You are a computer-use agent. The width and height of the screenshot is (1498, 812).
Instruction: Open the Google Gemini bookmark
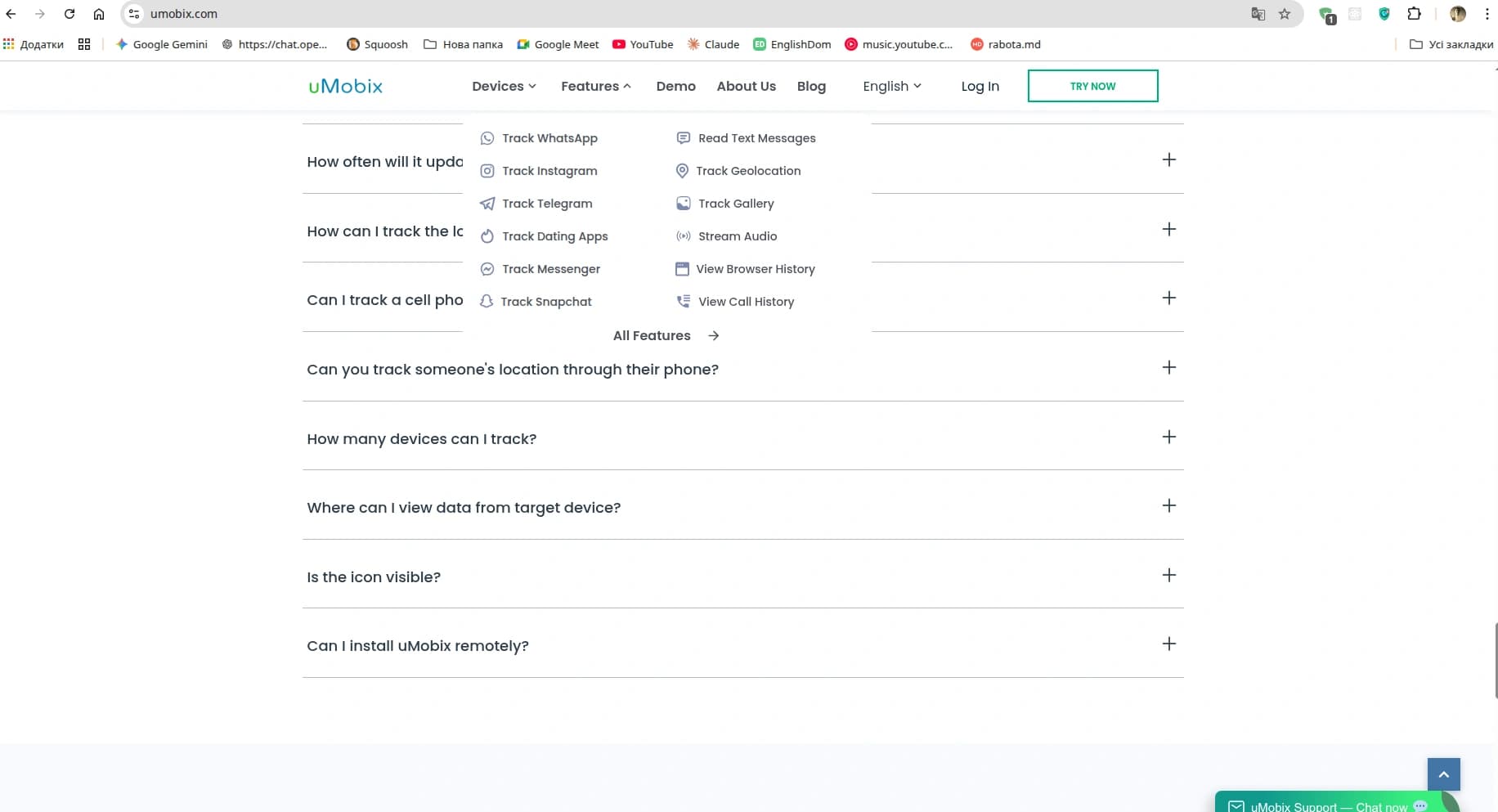coord(162,44)
